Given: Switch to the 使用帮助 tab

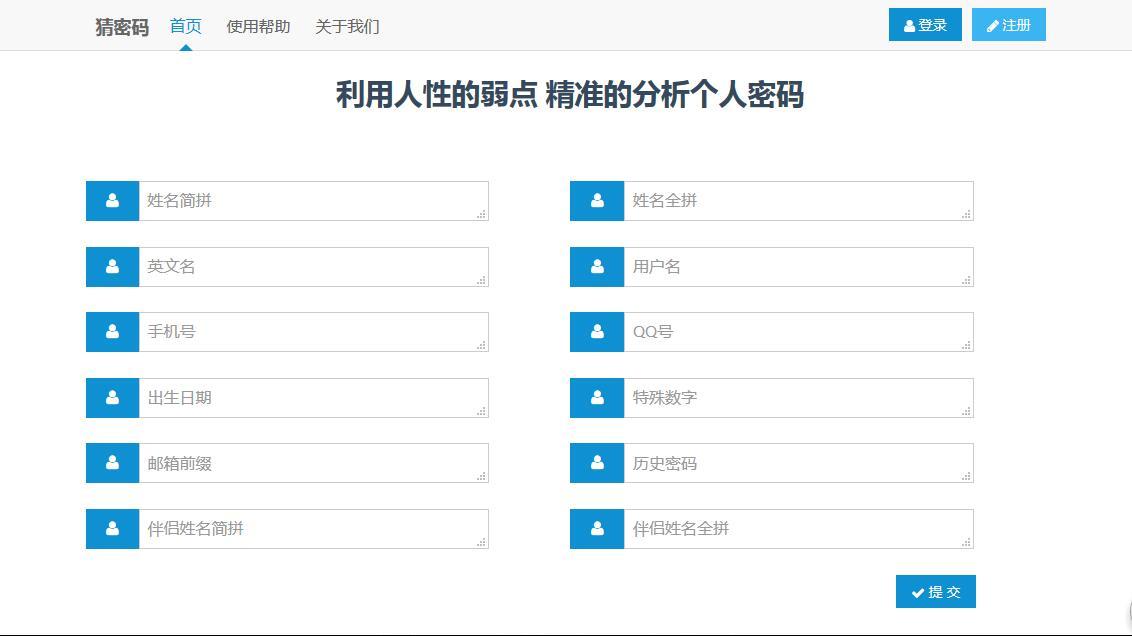Looking at the screenshot, I should click(258, 26).
